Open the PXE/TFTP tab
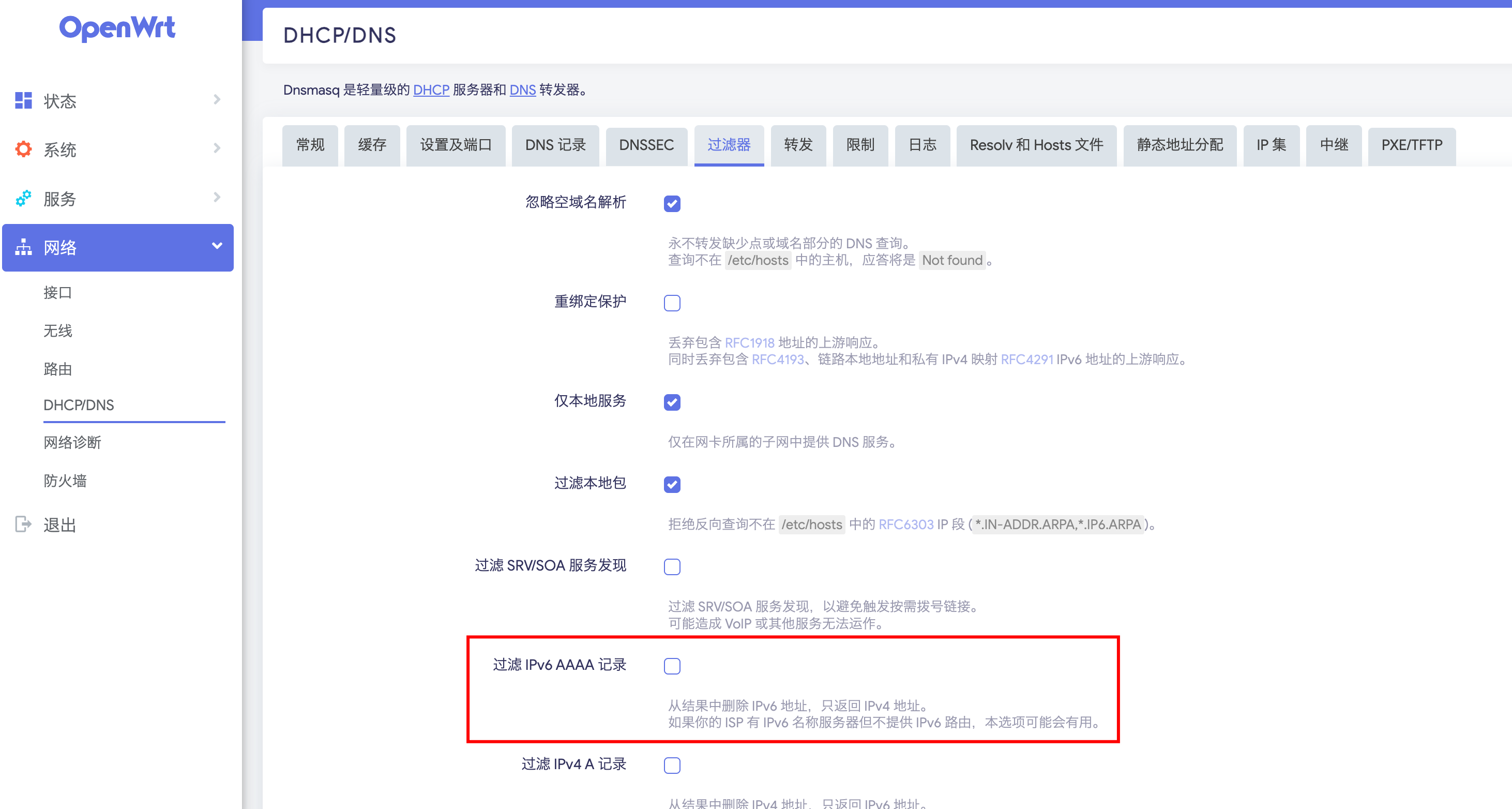This screenshot has height=809, width=1512. click(x=1411, y=145)
